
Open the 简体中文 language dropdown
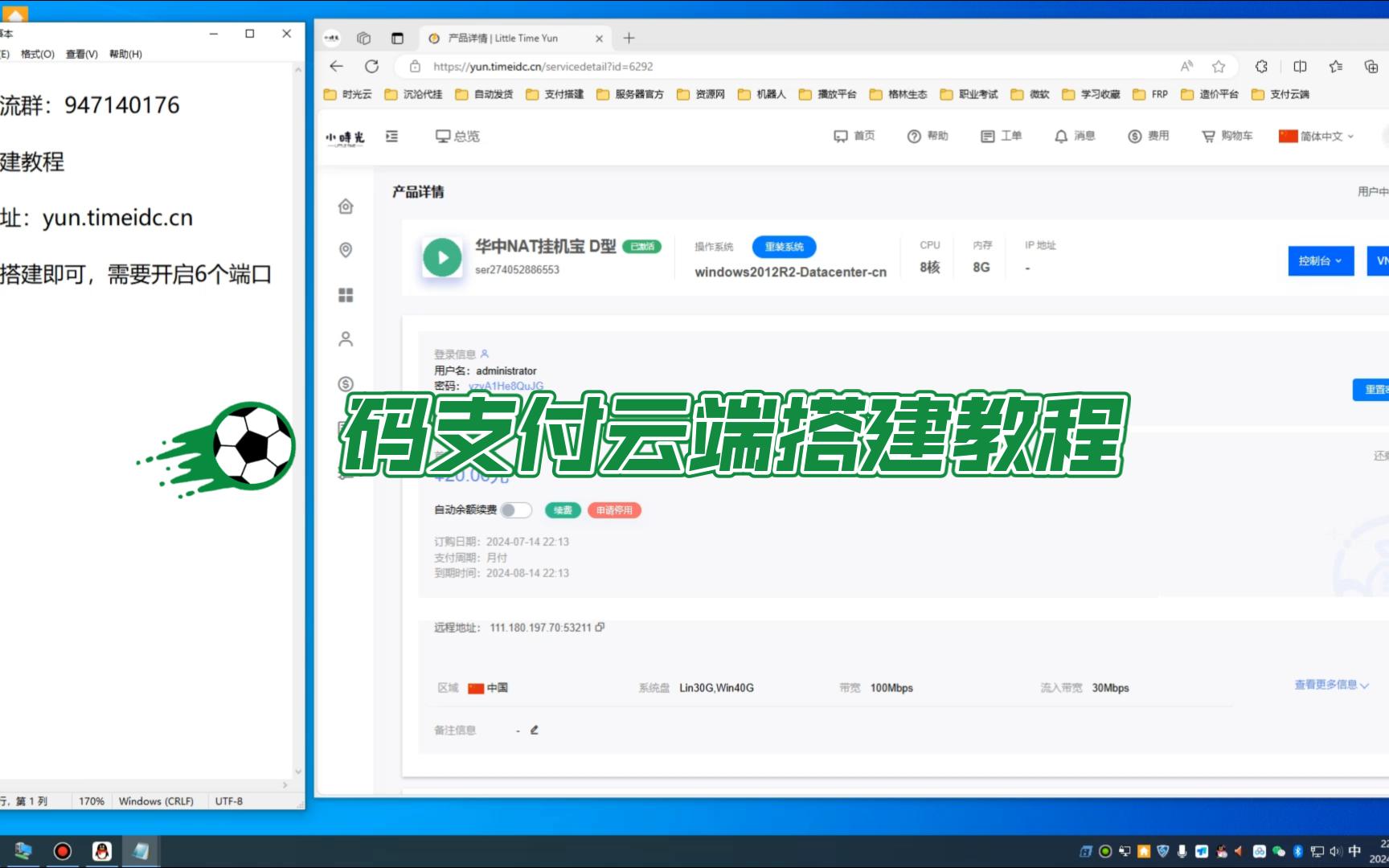point(1317,137)
